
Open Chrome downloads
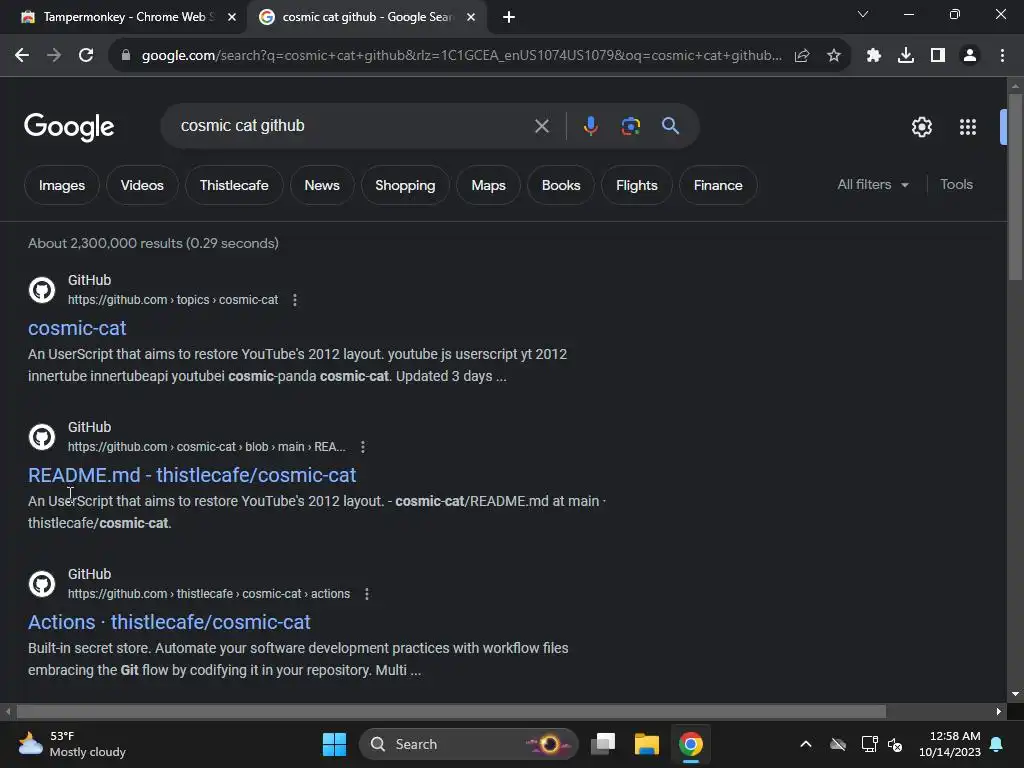tap(906, 56)
